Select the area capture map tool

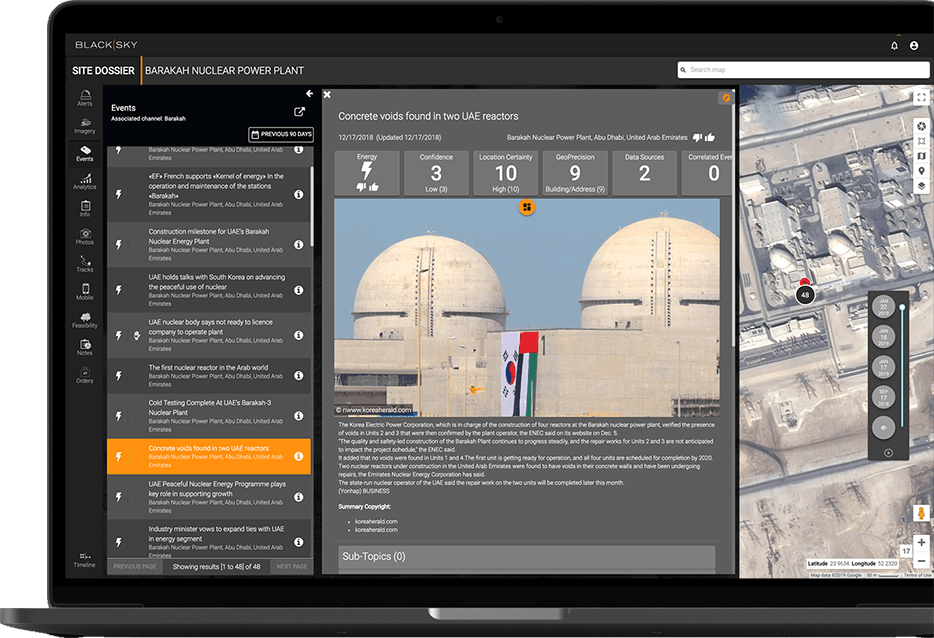tap(921, 141)
